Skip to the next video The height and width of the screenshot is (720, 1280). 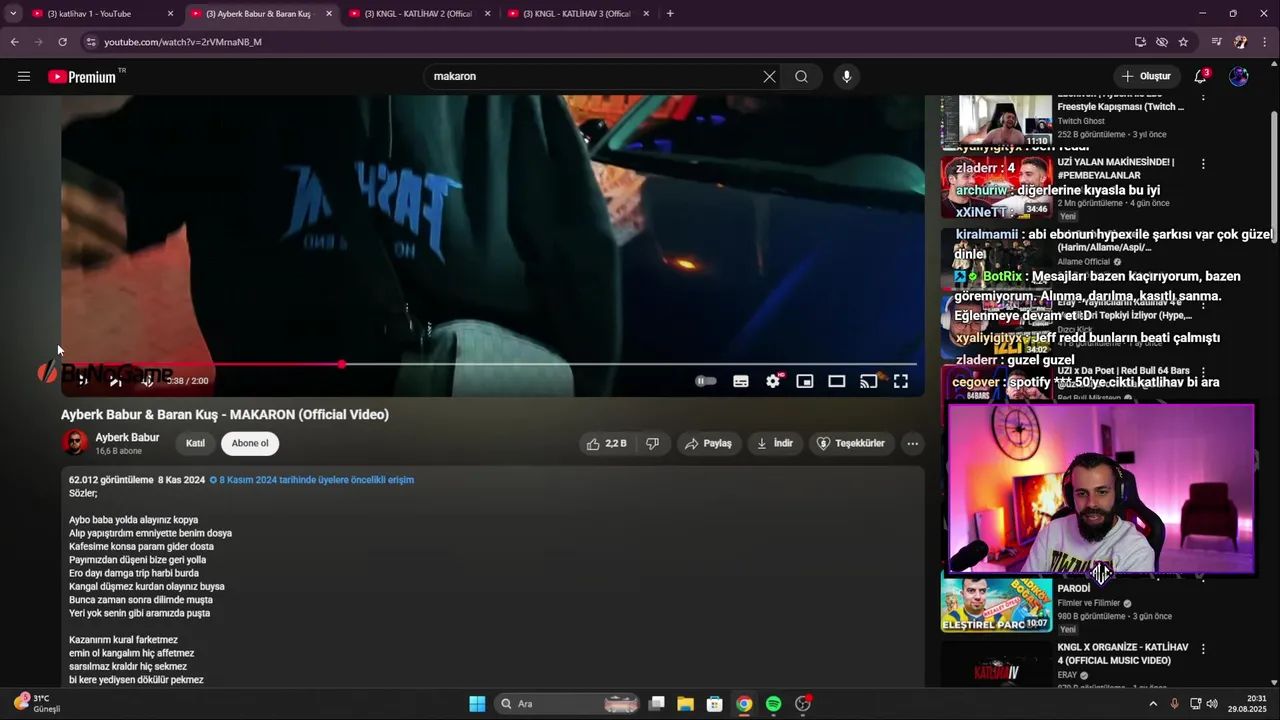pyautogui.click(x=115, y=381)
